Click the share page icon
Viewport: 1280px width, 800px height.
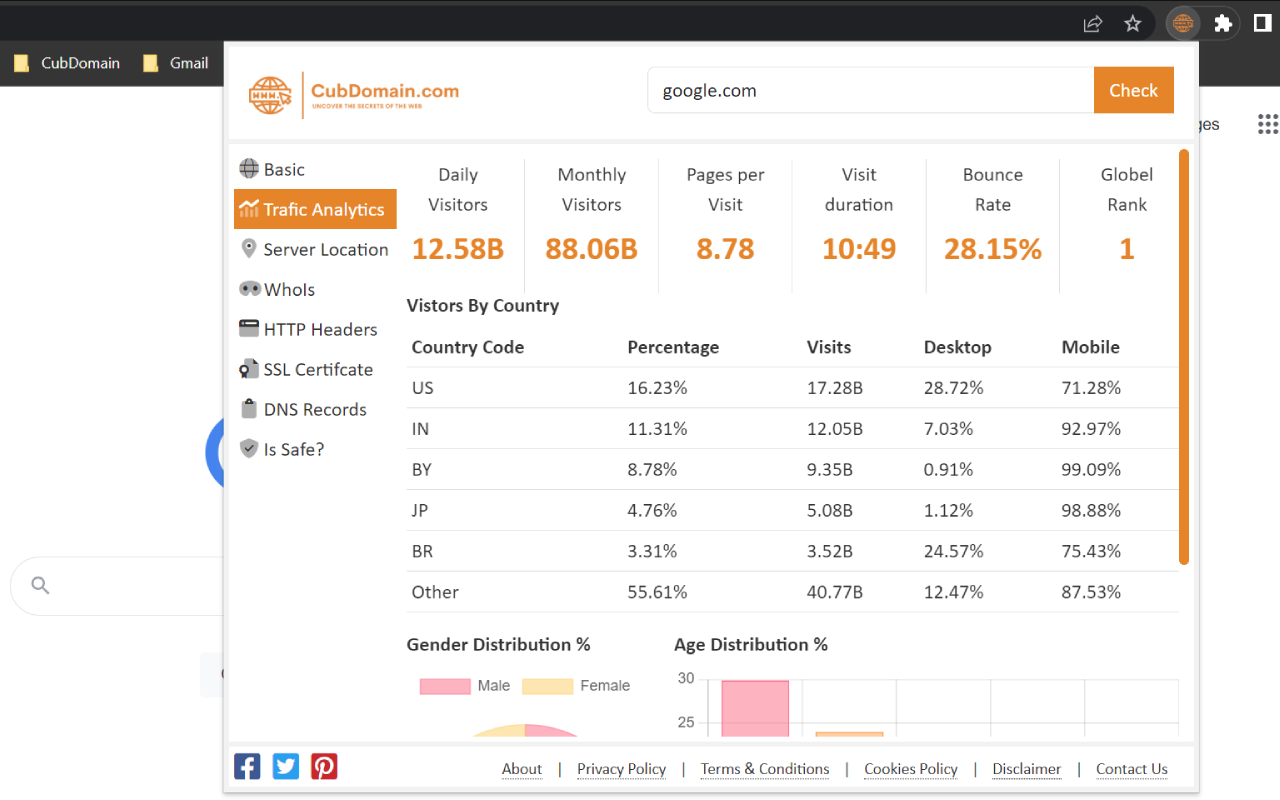pos(1093,23)
